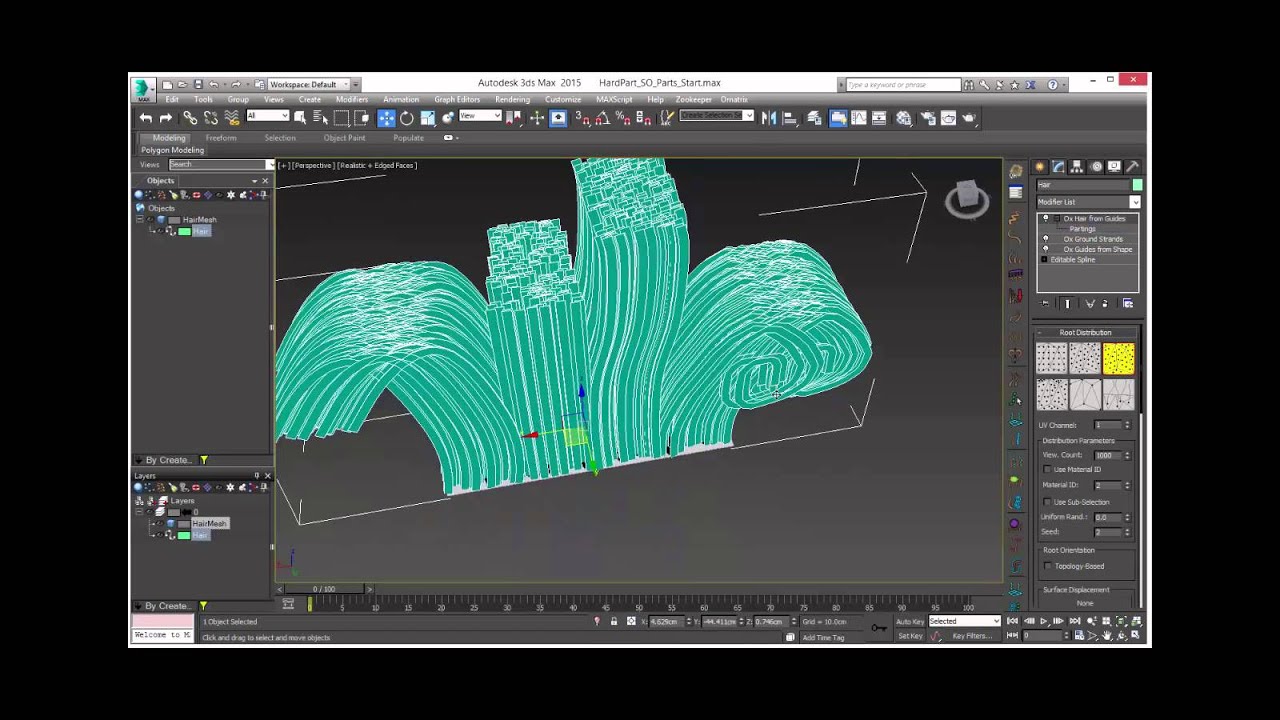Click the Save File icon in title bar
Viewport: 1280px width, 720px height.
pos(198,84)
